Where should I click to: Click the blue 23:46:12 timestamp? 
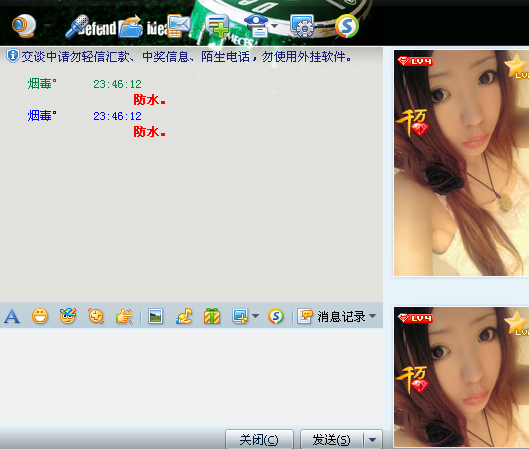[x=117, y=116]
